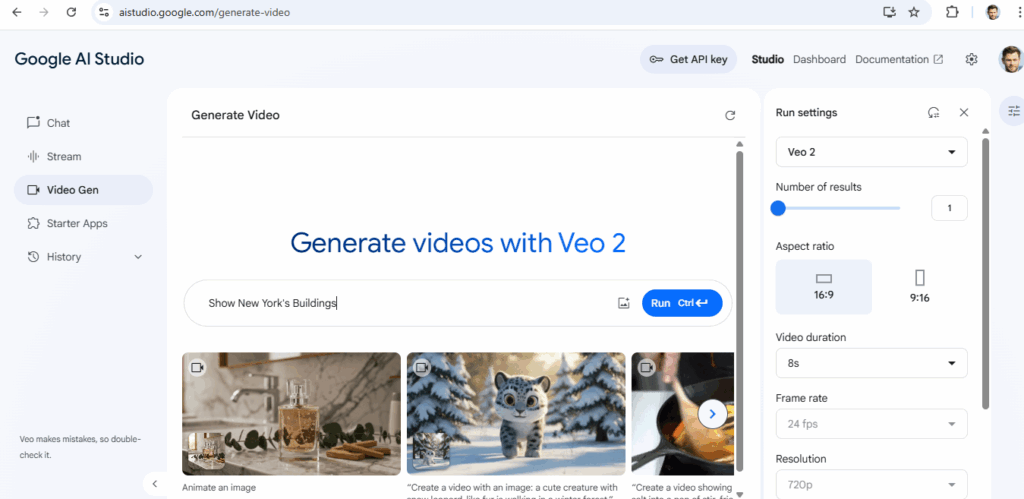Image resolution: width=1024 pixels, height=499 pixels.
Task: Open AI Studio settings gear
Action: 971,59
